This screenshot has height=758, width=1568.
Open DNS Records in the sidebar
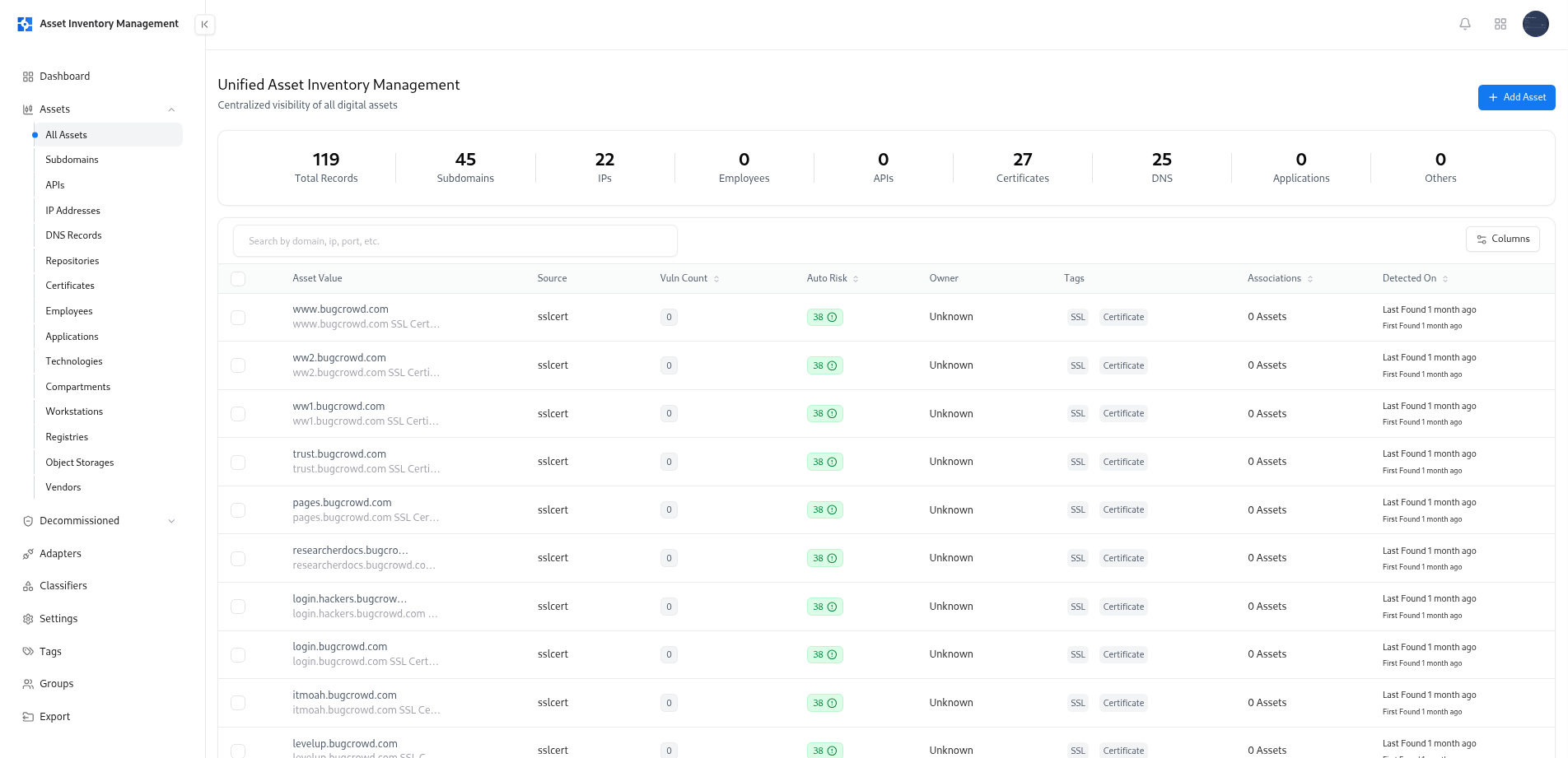[73, 235]
